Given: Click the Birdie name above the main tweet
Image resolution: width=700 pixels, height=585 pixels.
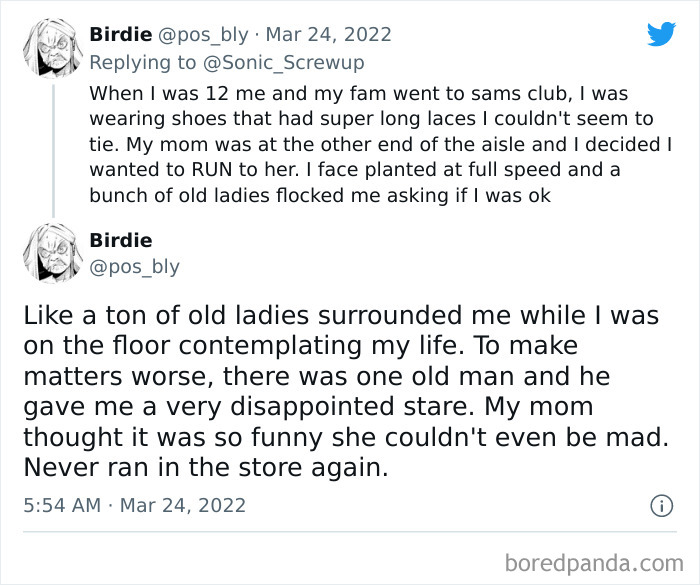Looking at the screenshot, I should 121,240.
